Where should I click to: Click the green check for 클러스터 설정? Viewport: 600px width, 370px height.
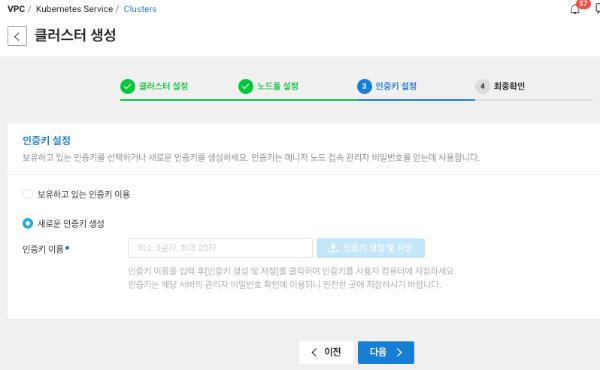tap(127, 86)
